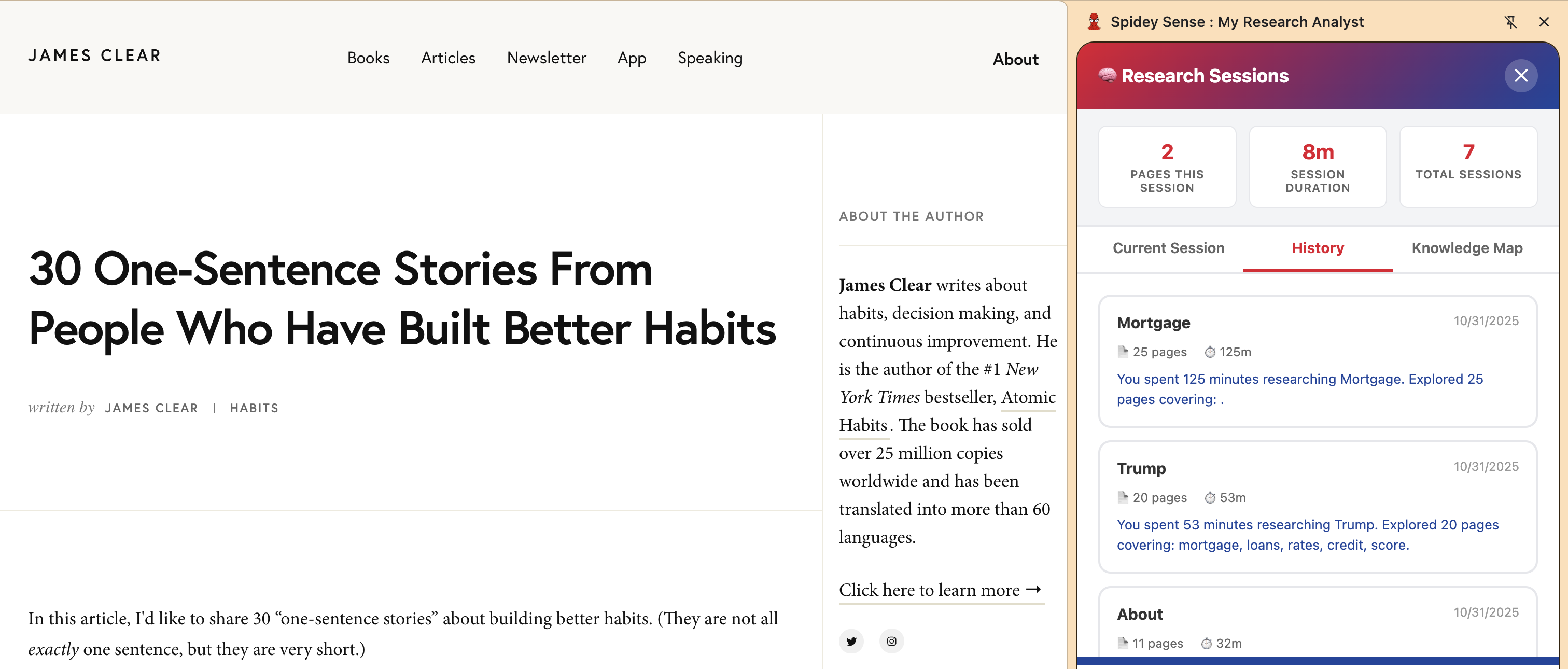Open the Books navigation link
The height and width of the screenshot is (669, 1568).
coord(368,58)
